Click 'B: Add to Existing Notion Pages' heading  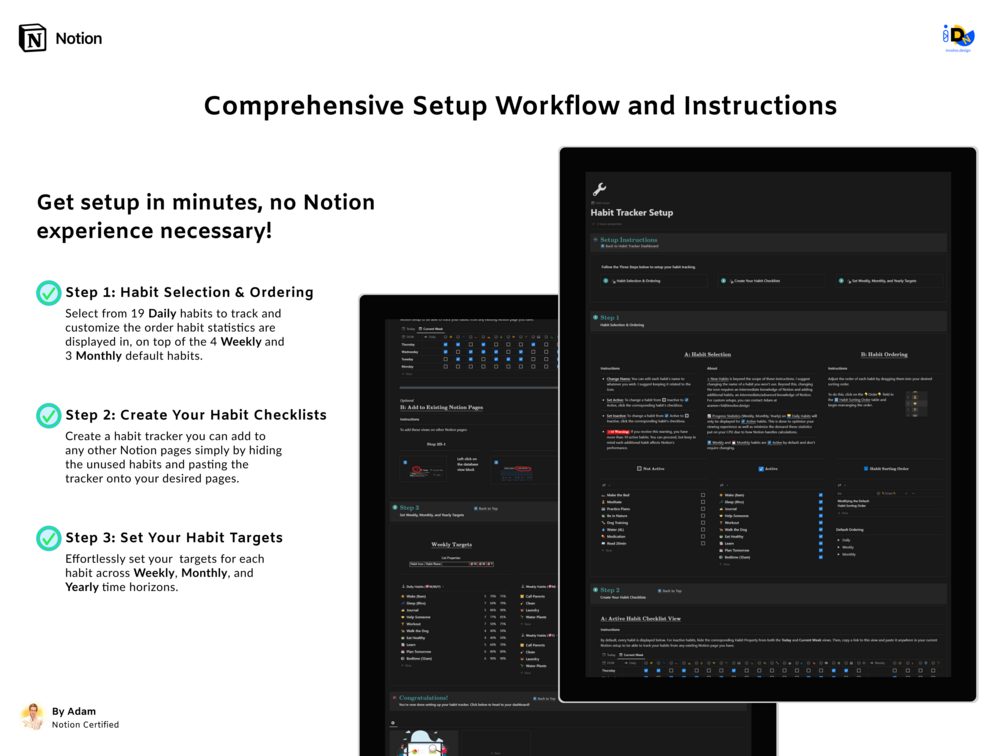442,407
